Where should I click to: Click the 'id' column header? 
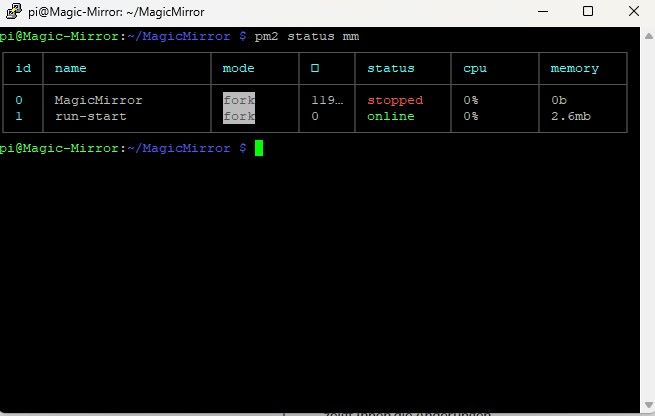click(x=22, y=69)
